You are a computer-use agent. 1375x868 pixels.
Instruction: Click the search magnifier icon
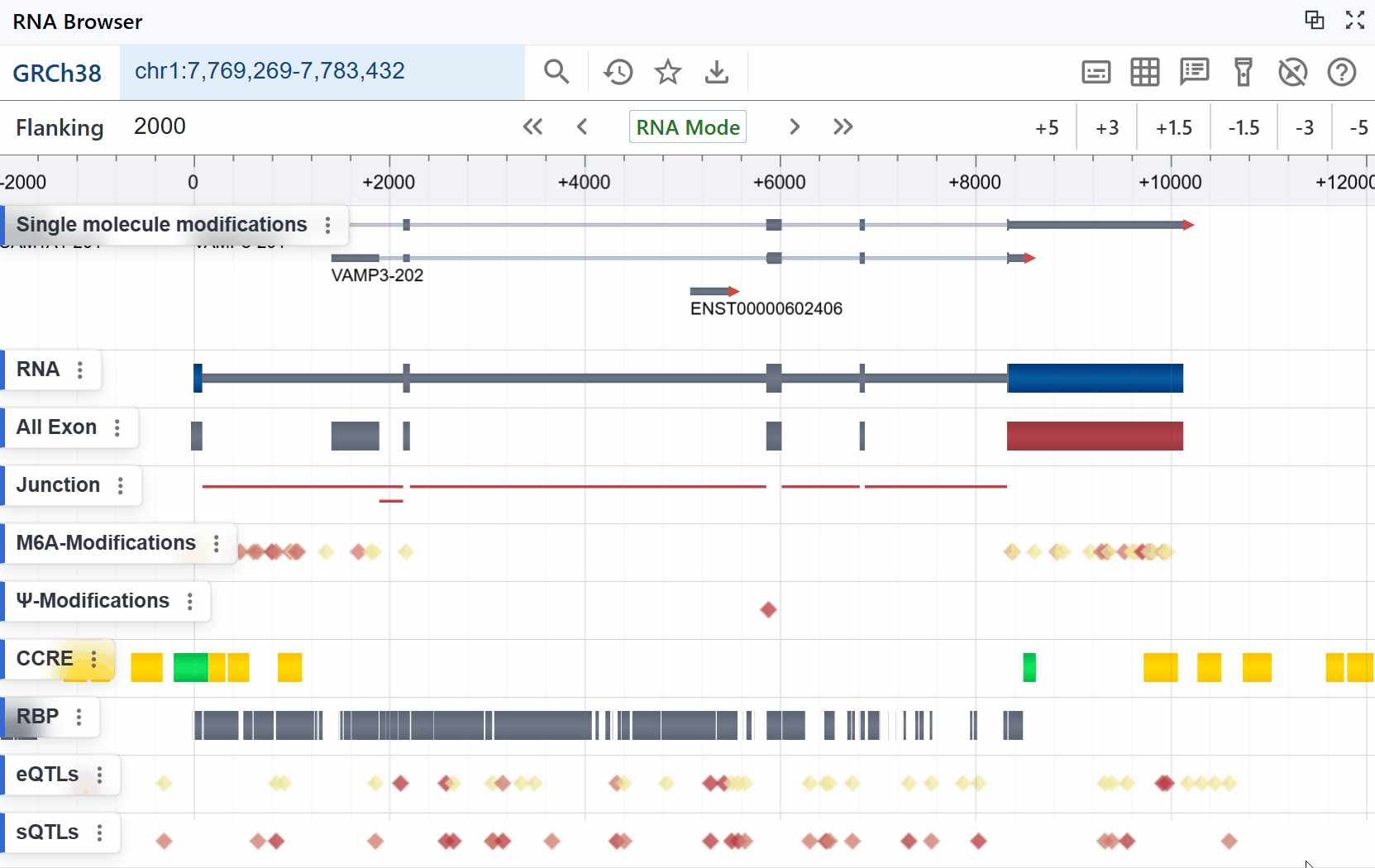tap(556, 72)
